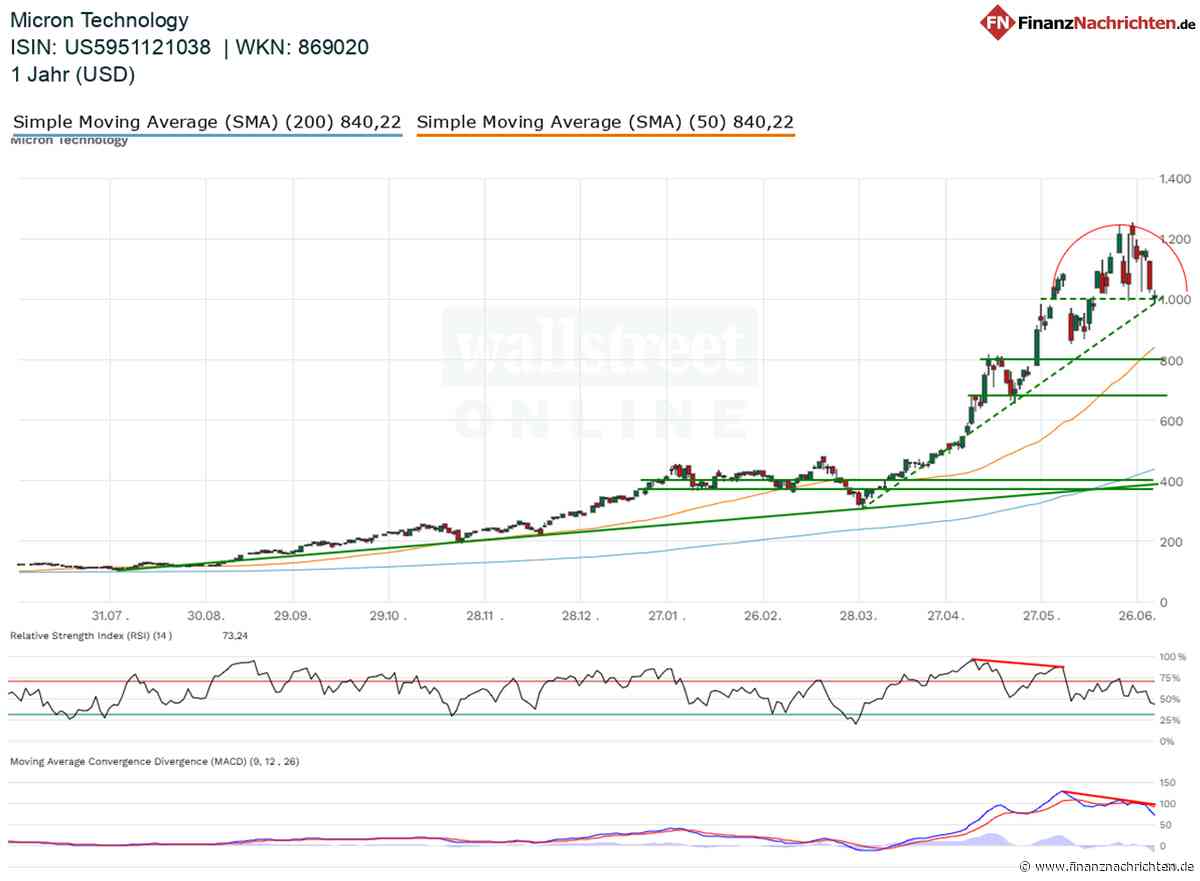This screenshot has height=881, width=1200.
Task: Select the Micron Technology chart title
Action: click(99, 20)
